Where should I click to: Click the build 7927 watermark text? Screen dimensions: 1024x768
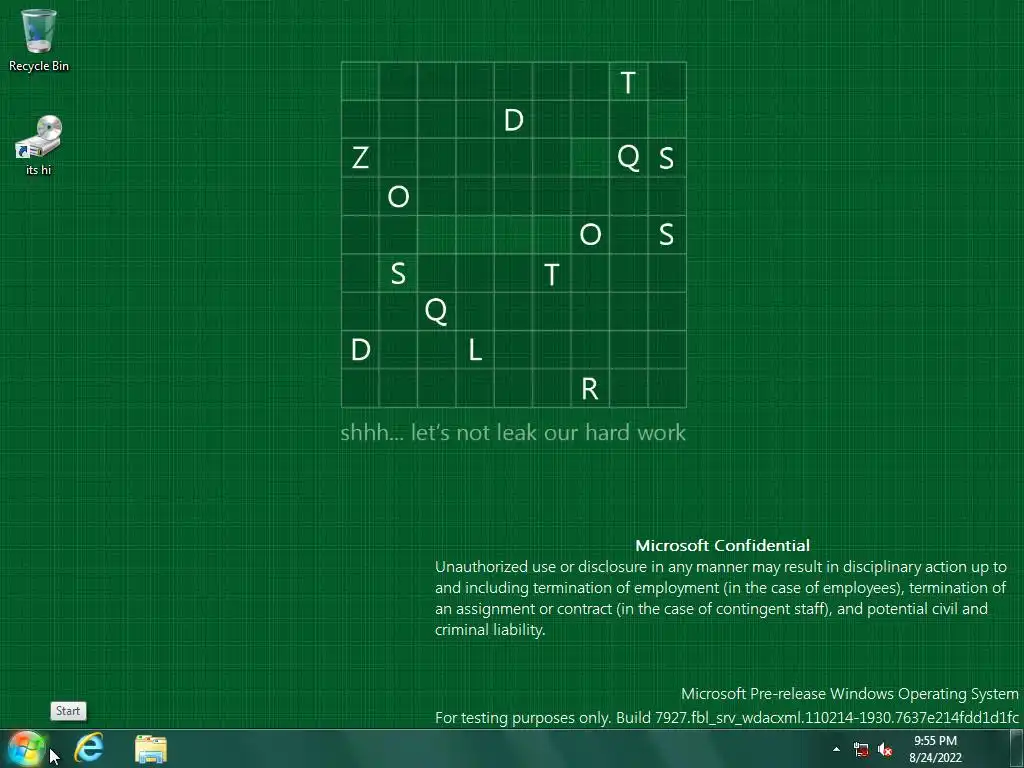point(727,718)
